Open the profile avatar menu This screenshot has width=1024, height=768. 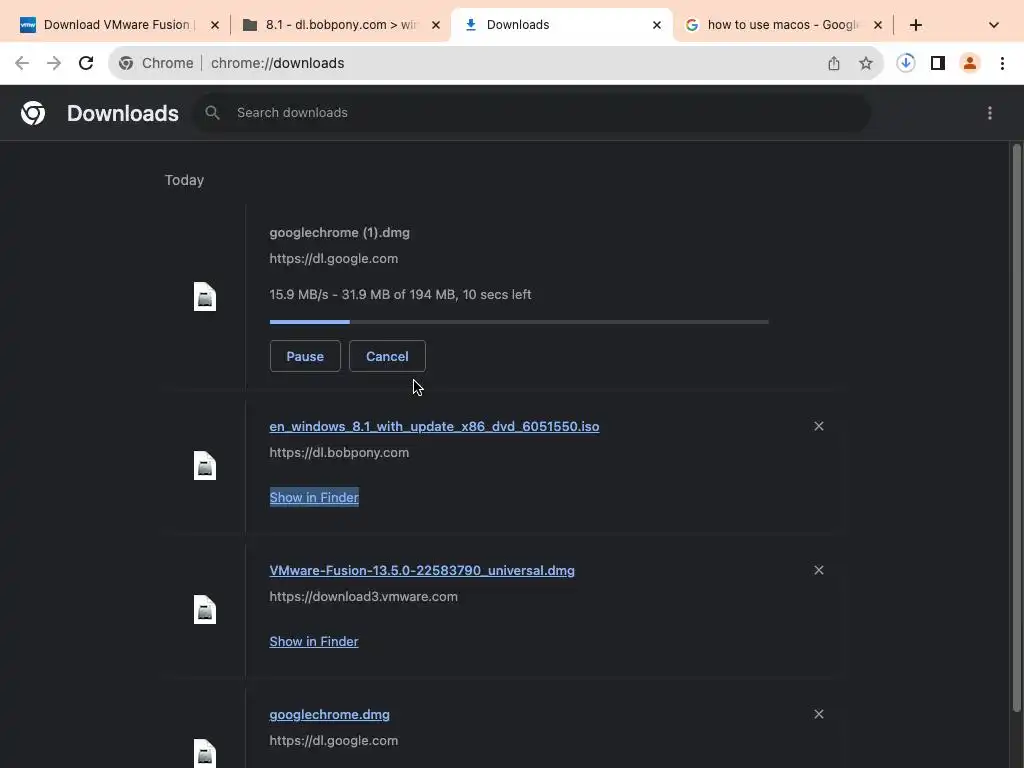(970, 63)
